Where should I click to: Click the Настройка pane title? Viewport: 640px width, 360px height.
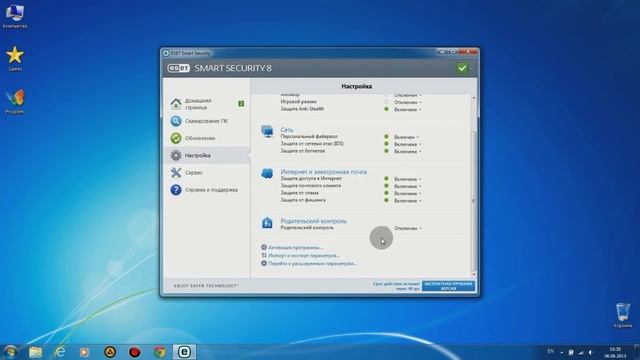pyautogui.click(x=356, y=86)
